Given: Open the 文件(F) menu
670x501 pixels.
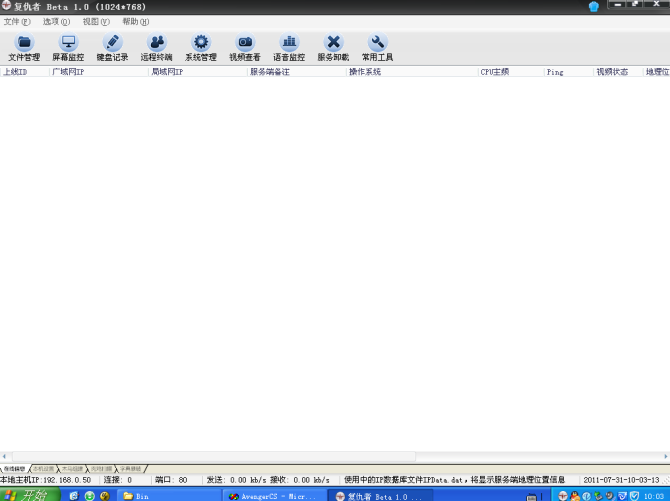Looking at the screenshot, I should [x=17, y=21].
